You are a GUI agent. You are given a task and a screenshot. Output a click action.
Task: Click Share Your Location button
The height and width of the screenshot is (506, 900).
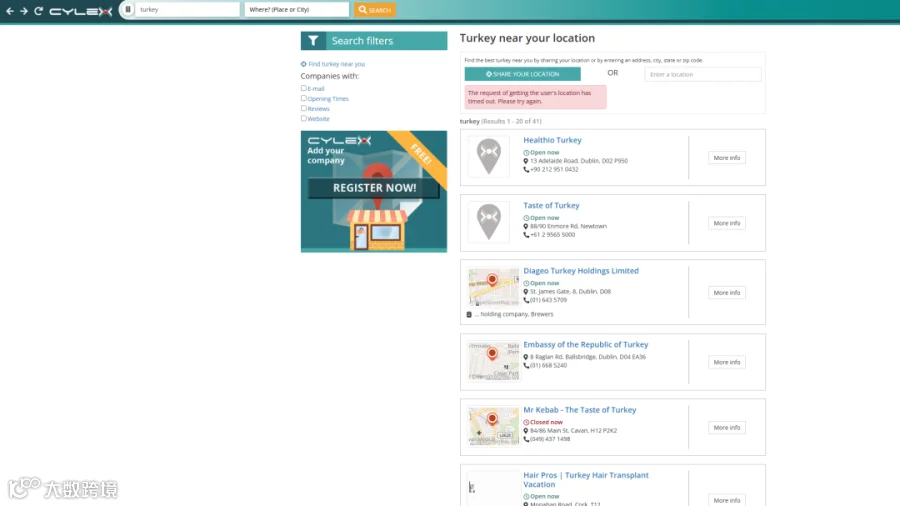coord(522,74)
